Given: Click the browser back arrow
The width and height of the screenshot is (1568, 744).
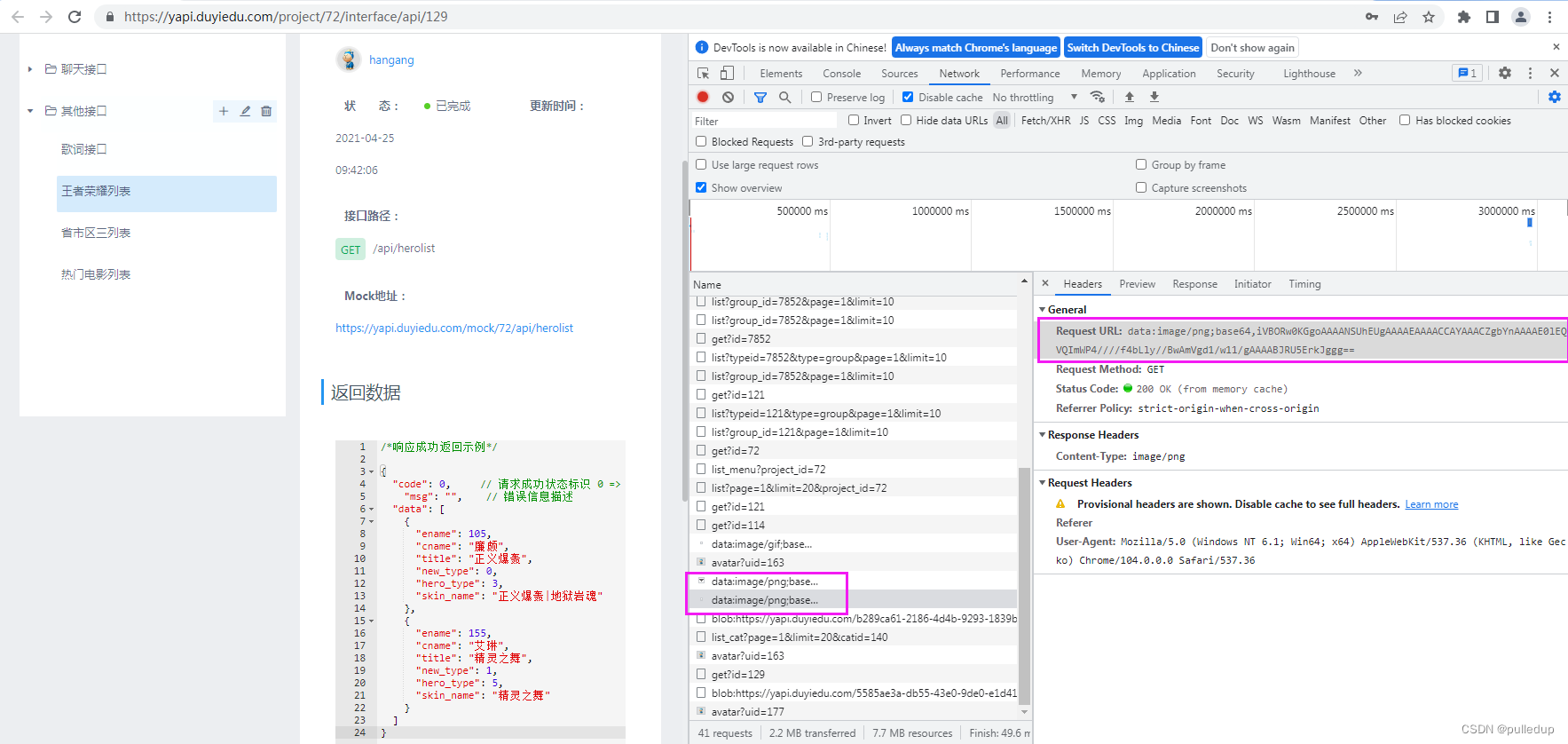Looking at the screenshot, I should coord(18,17).
